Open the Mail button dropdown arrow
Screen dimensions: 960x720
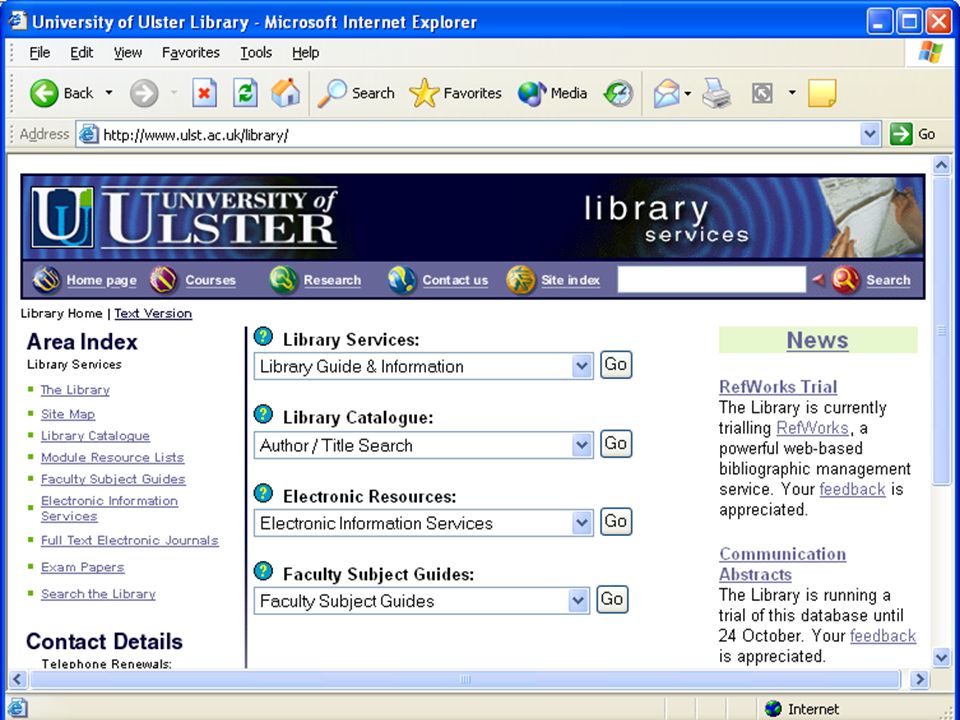tap(688, 94)
